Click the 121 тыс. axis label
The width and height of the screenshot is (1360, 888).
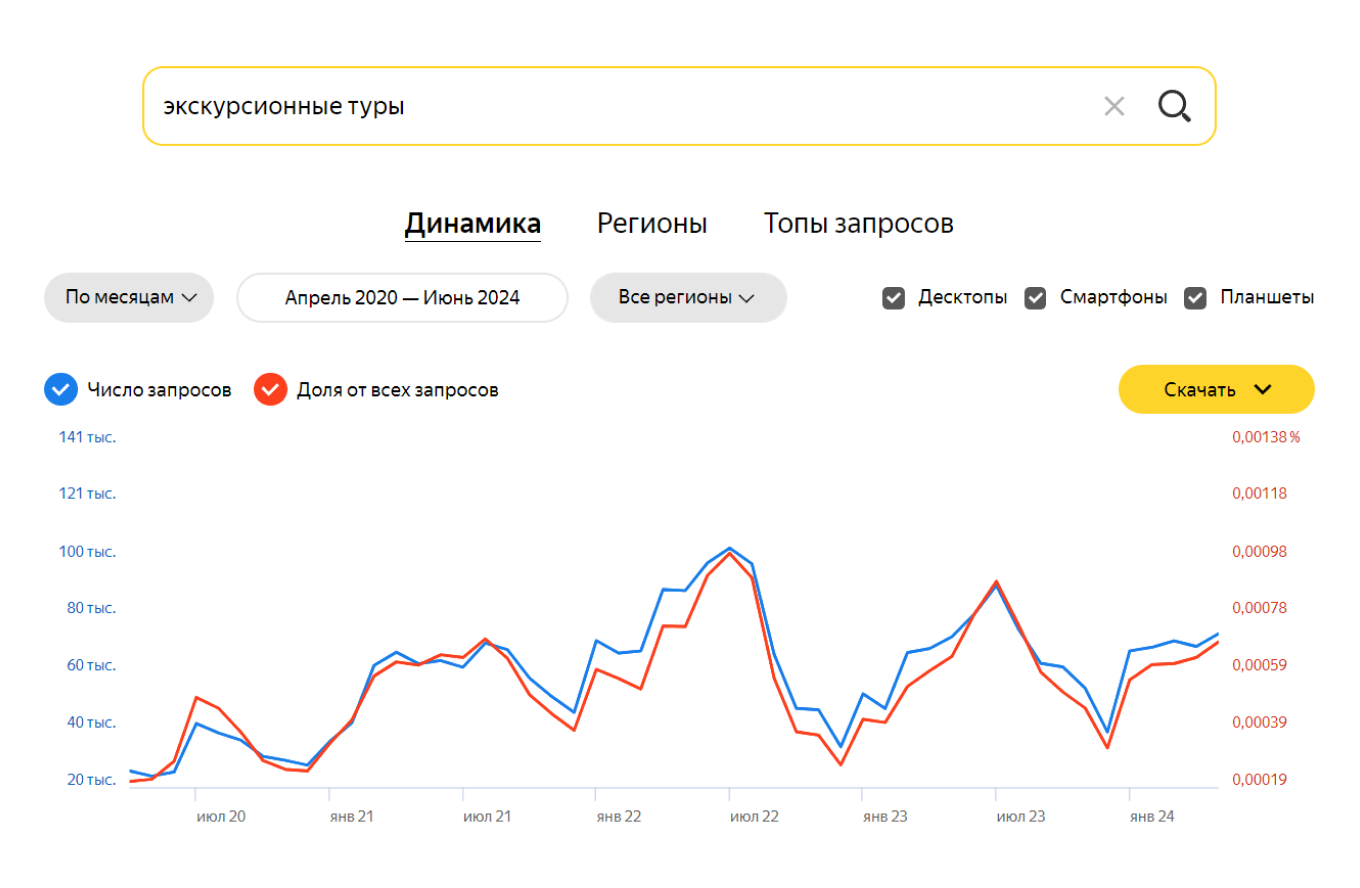point(89,494)
